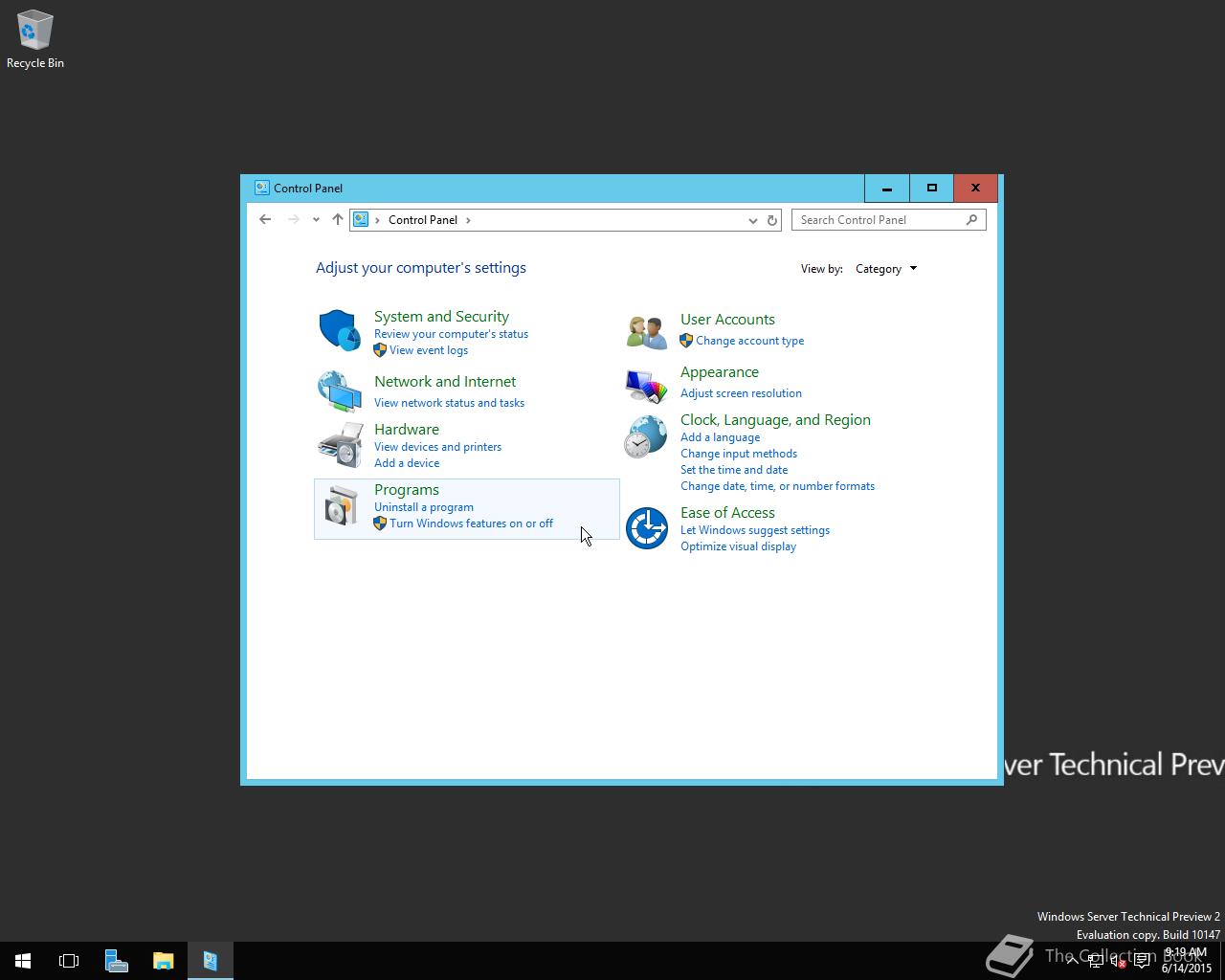
Task: Open the Programs disc box icon
Action: [x=340, y=505]
